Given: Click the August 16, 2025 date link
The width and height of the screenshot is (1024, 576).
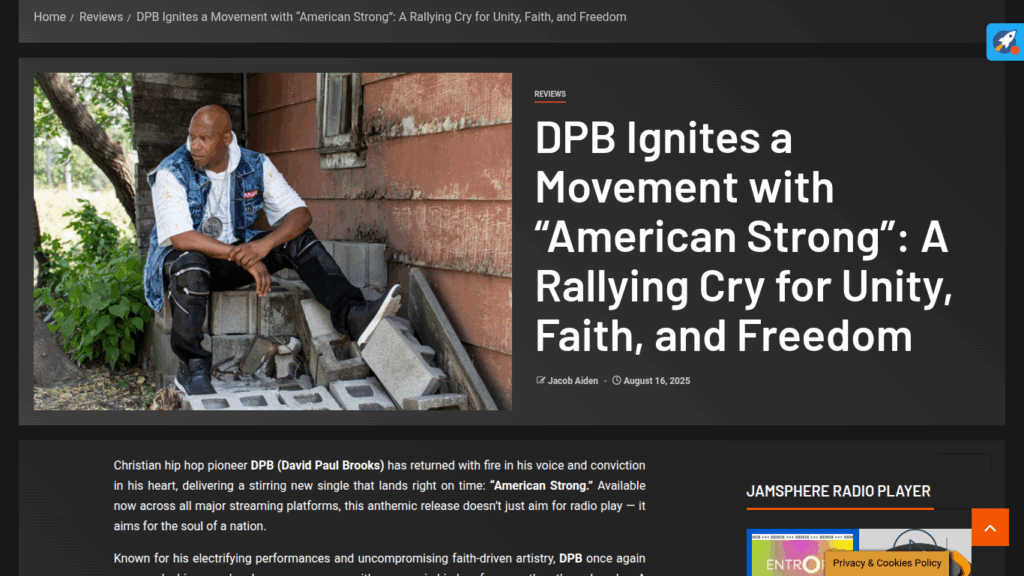Looking at the screenshot, I should (656, 381).
